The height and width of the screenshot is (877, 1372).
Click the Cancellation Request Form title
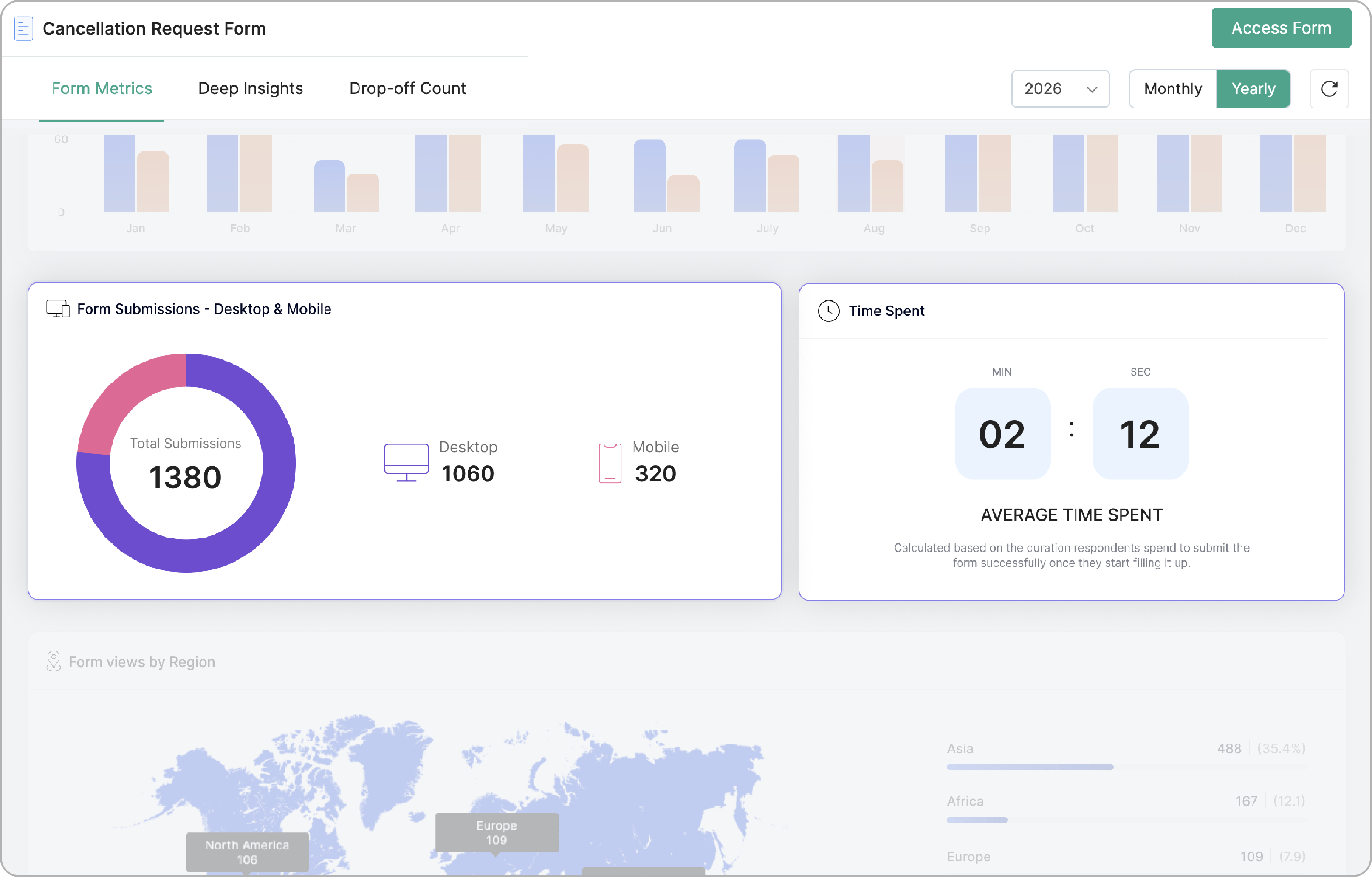pos(154,28)
